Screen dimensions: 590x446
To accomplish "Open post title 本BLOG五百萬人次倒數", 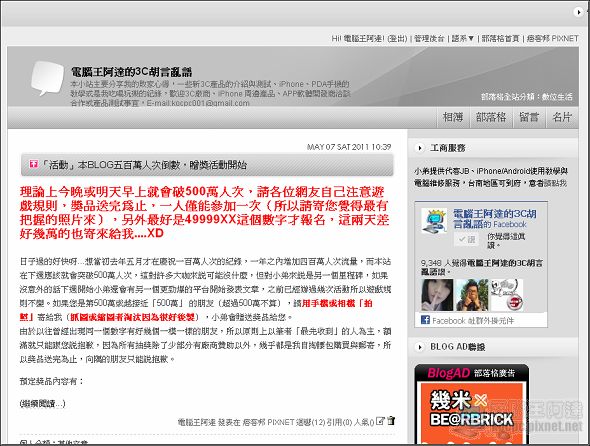I will click(x=144, y=165).
